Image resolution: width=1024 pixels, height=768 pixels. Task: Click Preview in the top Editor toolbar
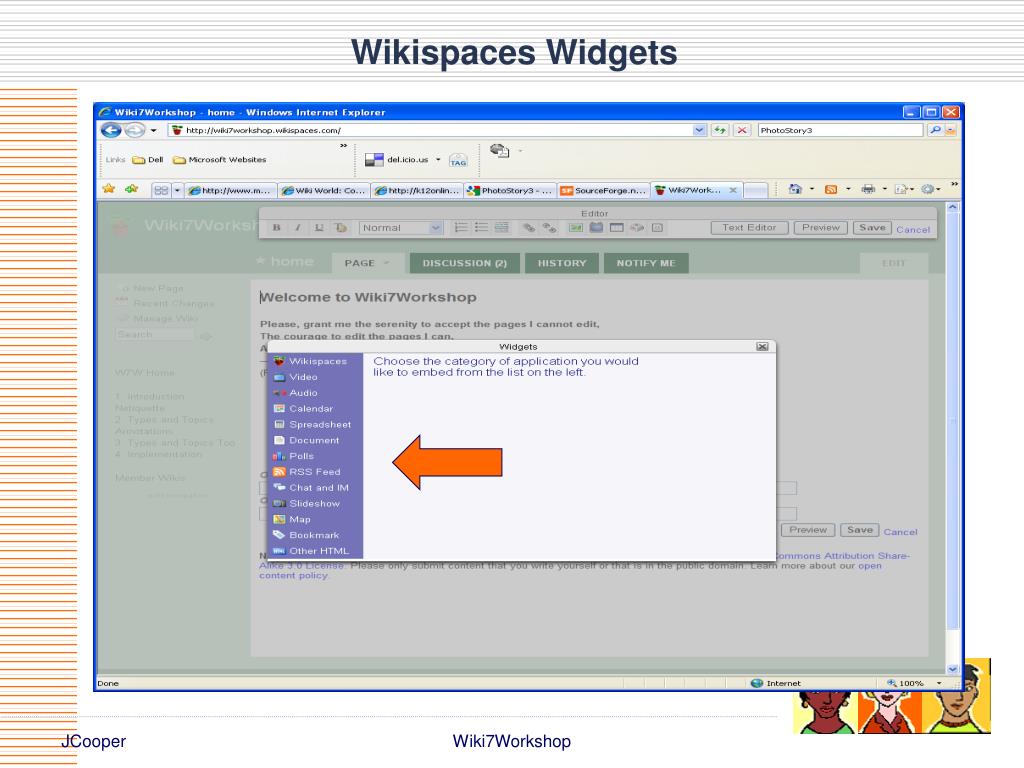[x=821, y=227]
